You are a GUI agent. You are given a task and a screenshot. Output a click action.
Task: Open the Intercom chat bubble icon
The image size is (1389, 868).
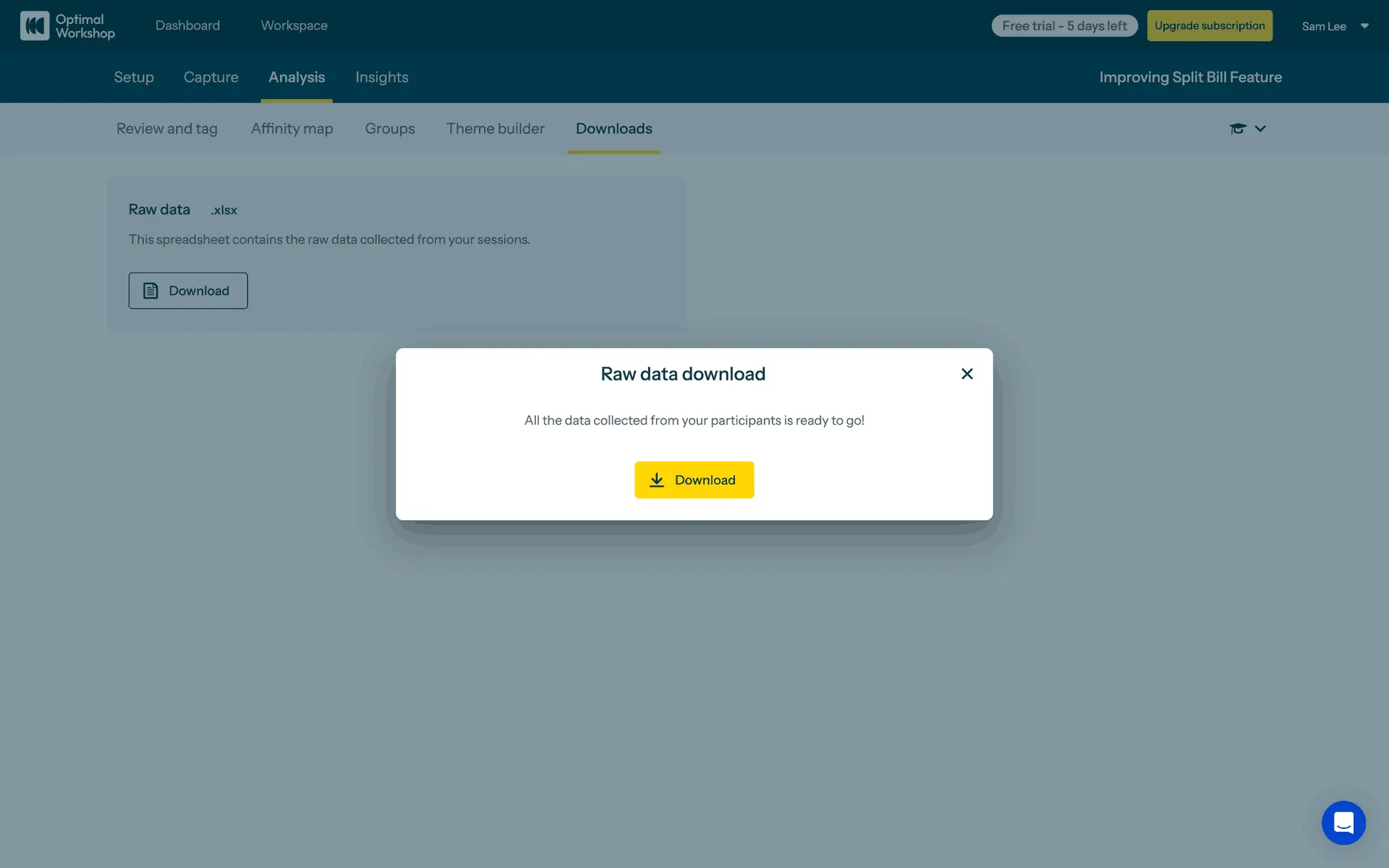[x=1343, y=822]
